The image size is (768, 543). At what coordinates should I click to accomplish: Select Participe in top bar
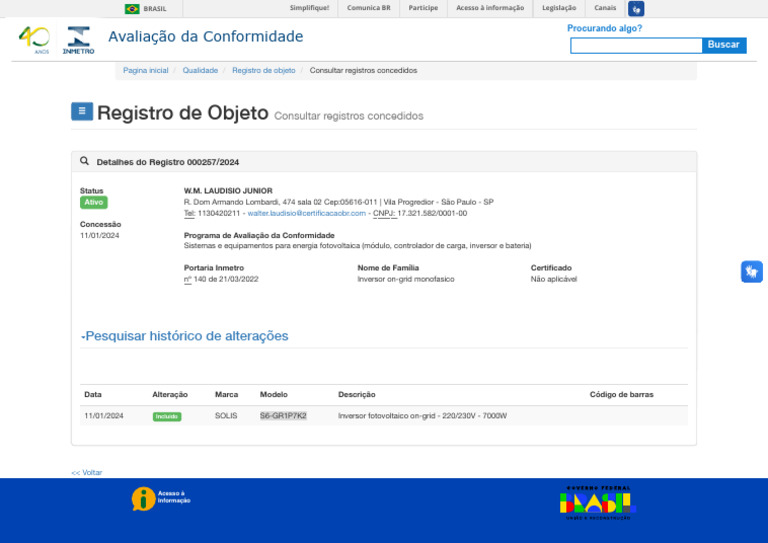pos(423,8)
